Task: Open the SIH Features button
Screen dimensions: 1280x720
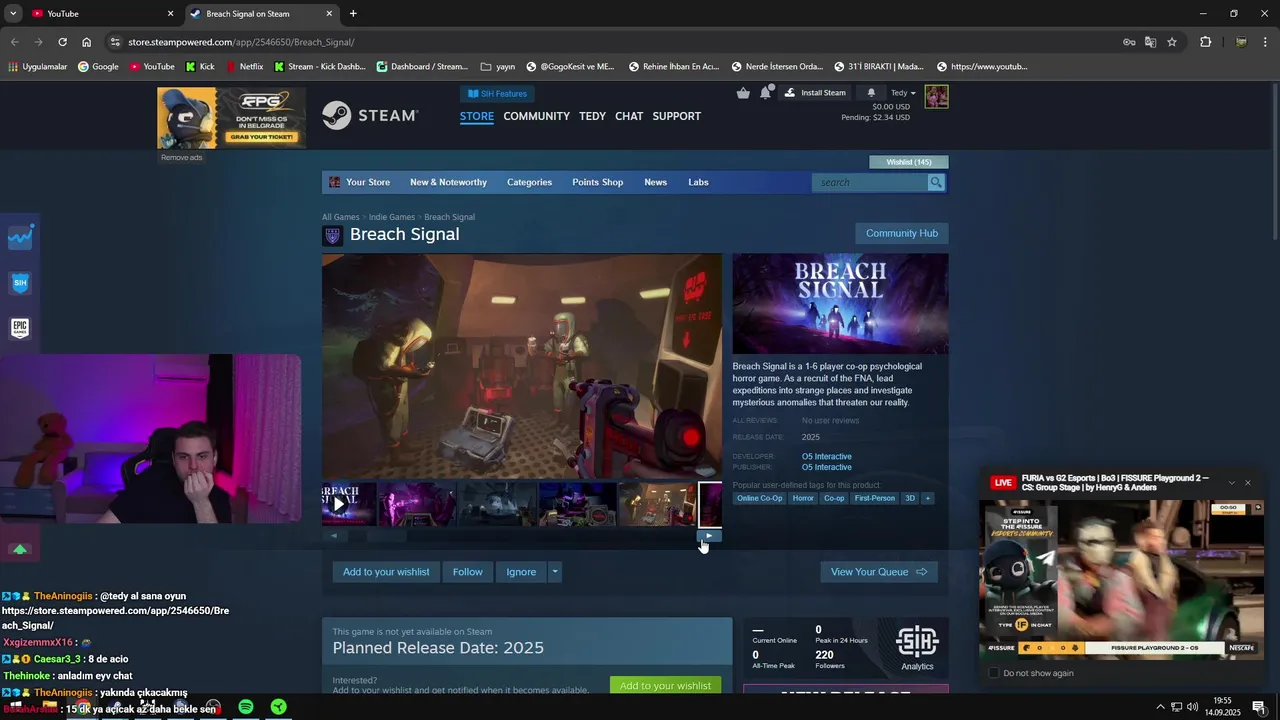Action: 498,93
